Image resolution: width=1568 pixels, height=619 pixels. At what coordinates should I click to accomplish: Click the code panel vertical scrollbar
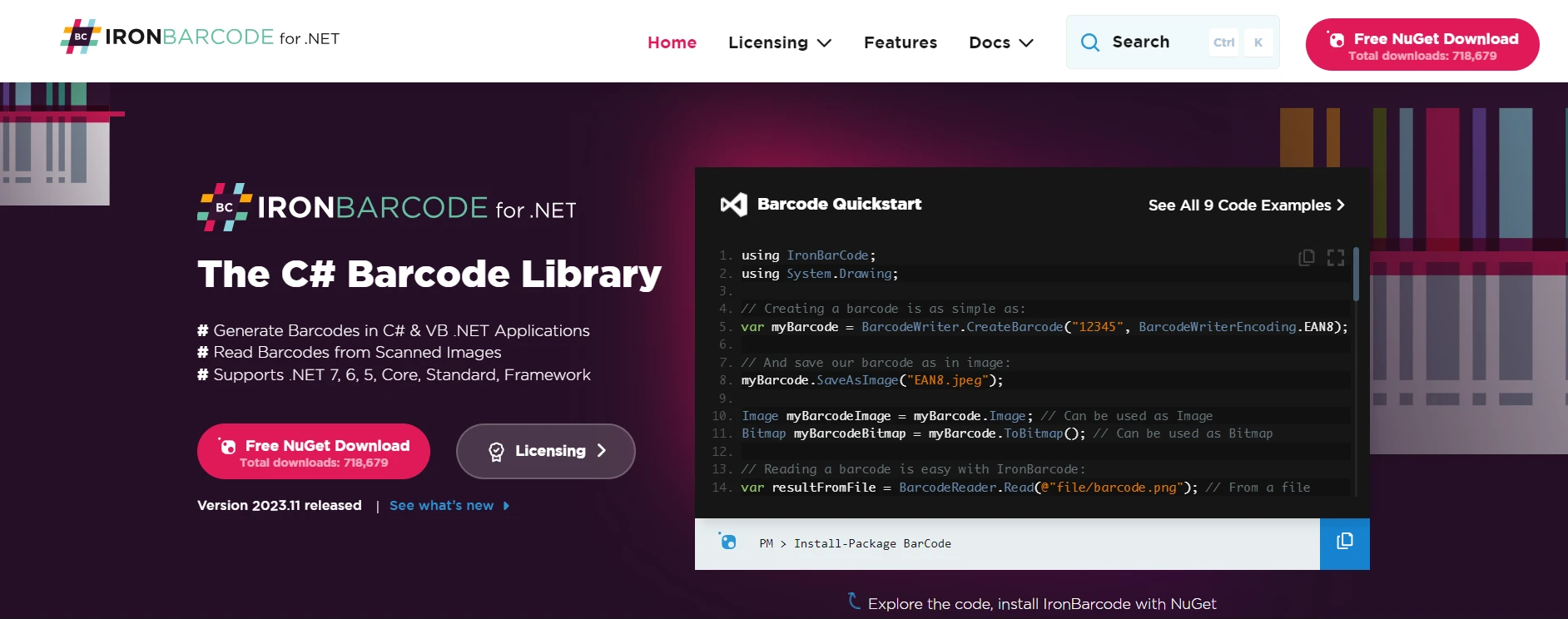pyautogui.click(x=1357, y=275)
